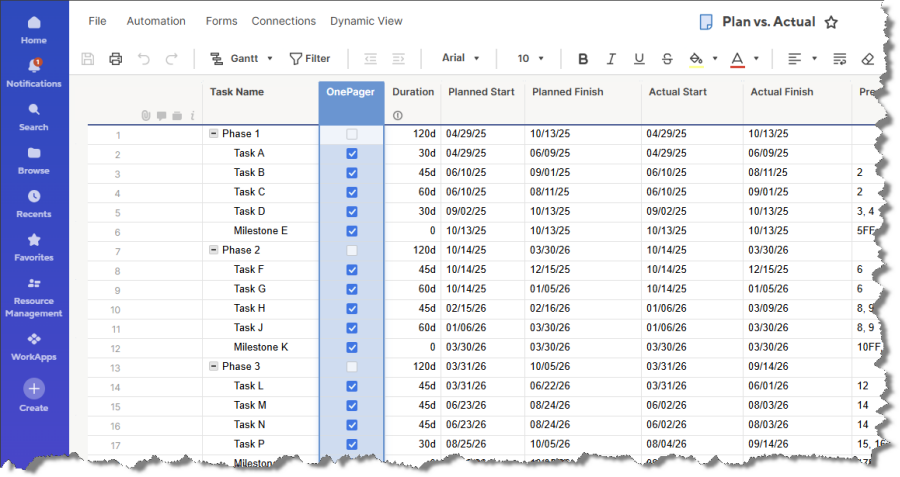Open fill color dropdown arrow
The image size is (900, 477).
pos(715,59)
